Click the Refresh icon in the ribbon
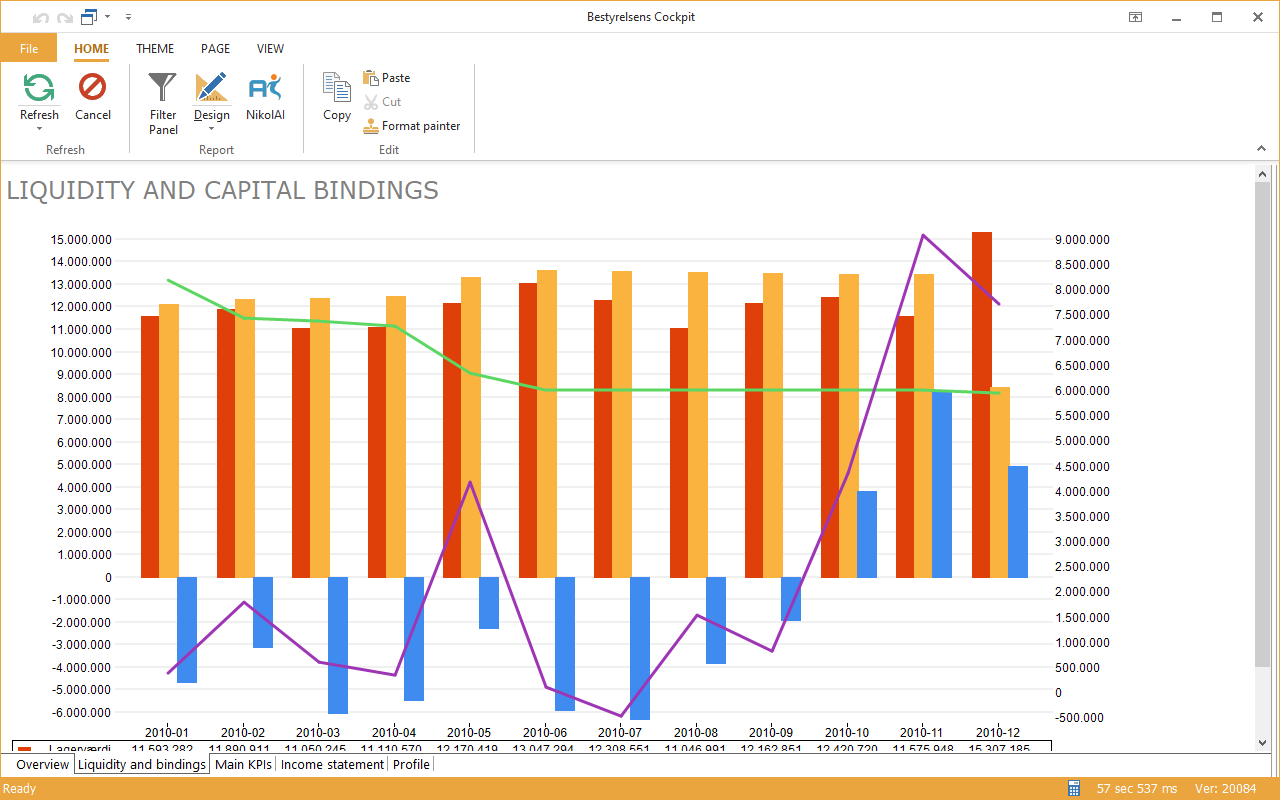The width and height of the screenshot is (1280, 800). [x=39, y=87]
